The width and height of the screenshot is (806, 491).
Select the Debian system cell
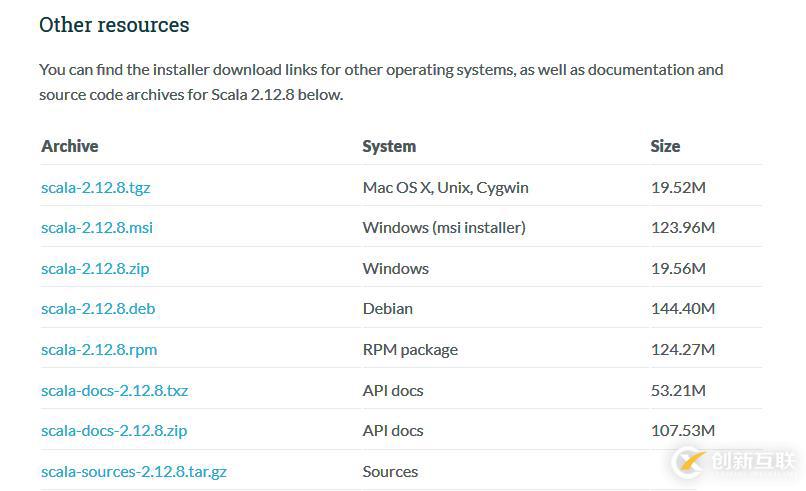[388, 308]
